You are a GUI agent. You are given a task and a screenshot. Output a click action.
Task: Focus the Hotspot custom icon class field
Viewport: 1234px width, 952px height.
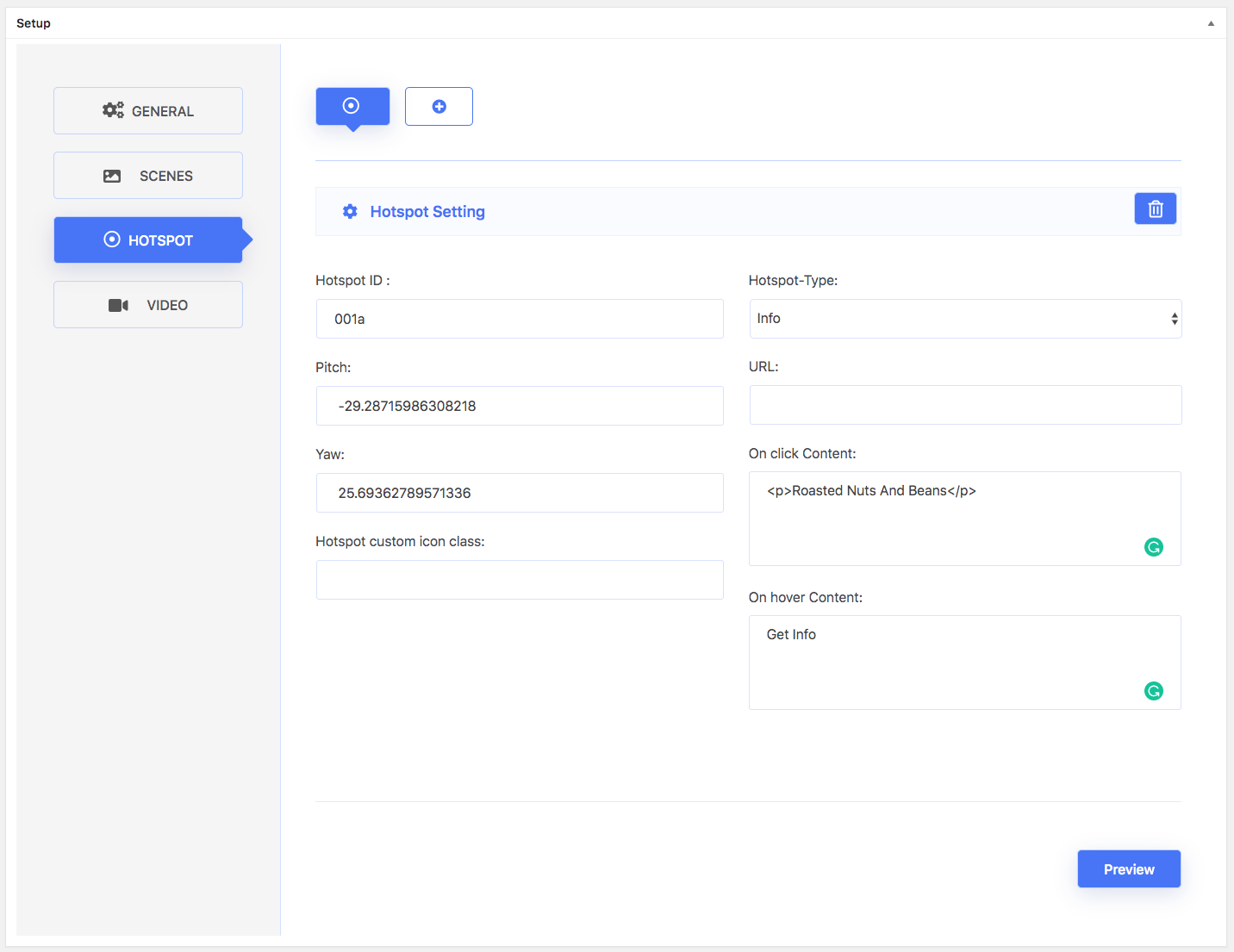520,580
